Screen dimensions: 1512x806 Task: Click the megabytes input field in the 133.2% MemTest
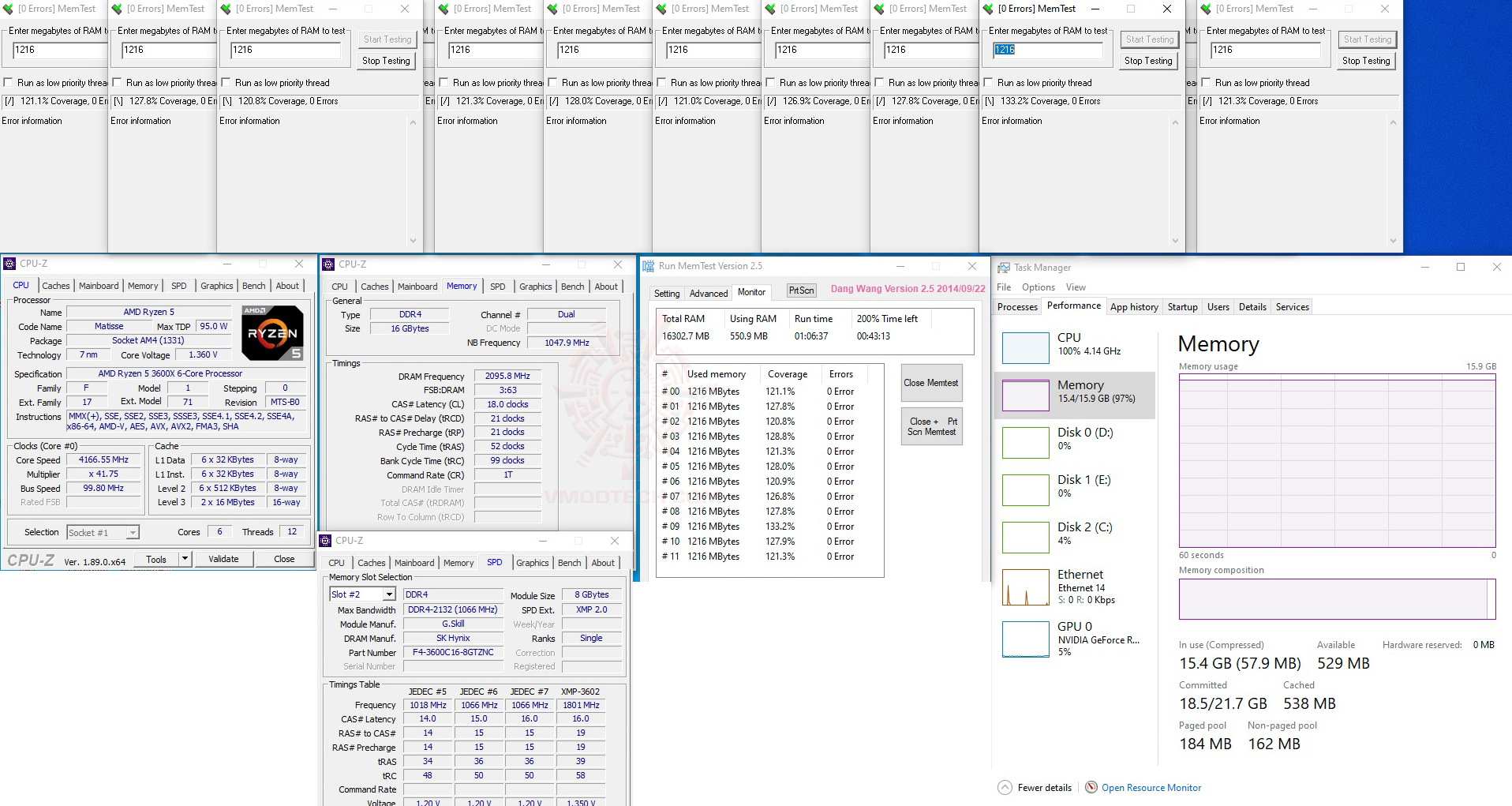(1047, 50)
